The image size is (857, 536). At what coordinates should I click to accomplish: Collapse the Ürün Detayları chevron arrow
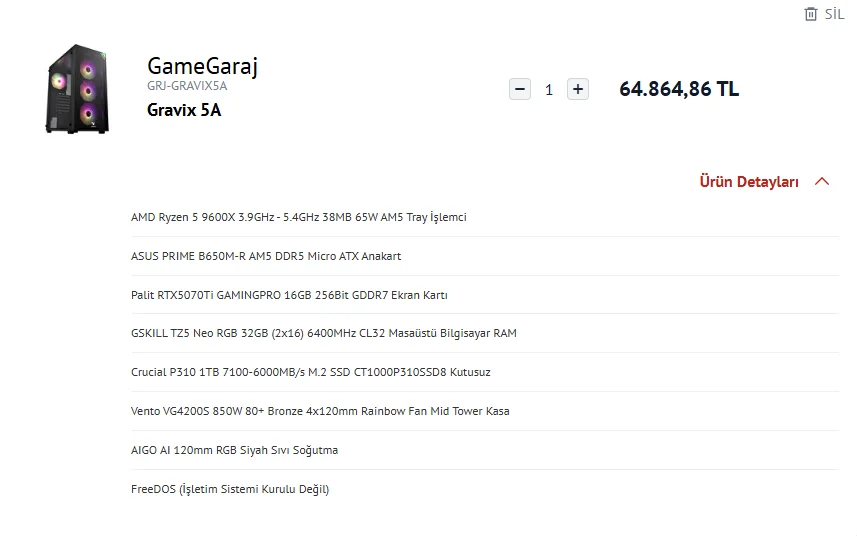[x=822, y=182]
